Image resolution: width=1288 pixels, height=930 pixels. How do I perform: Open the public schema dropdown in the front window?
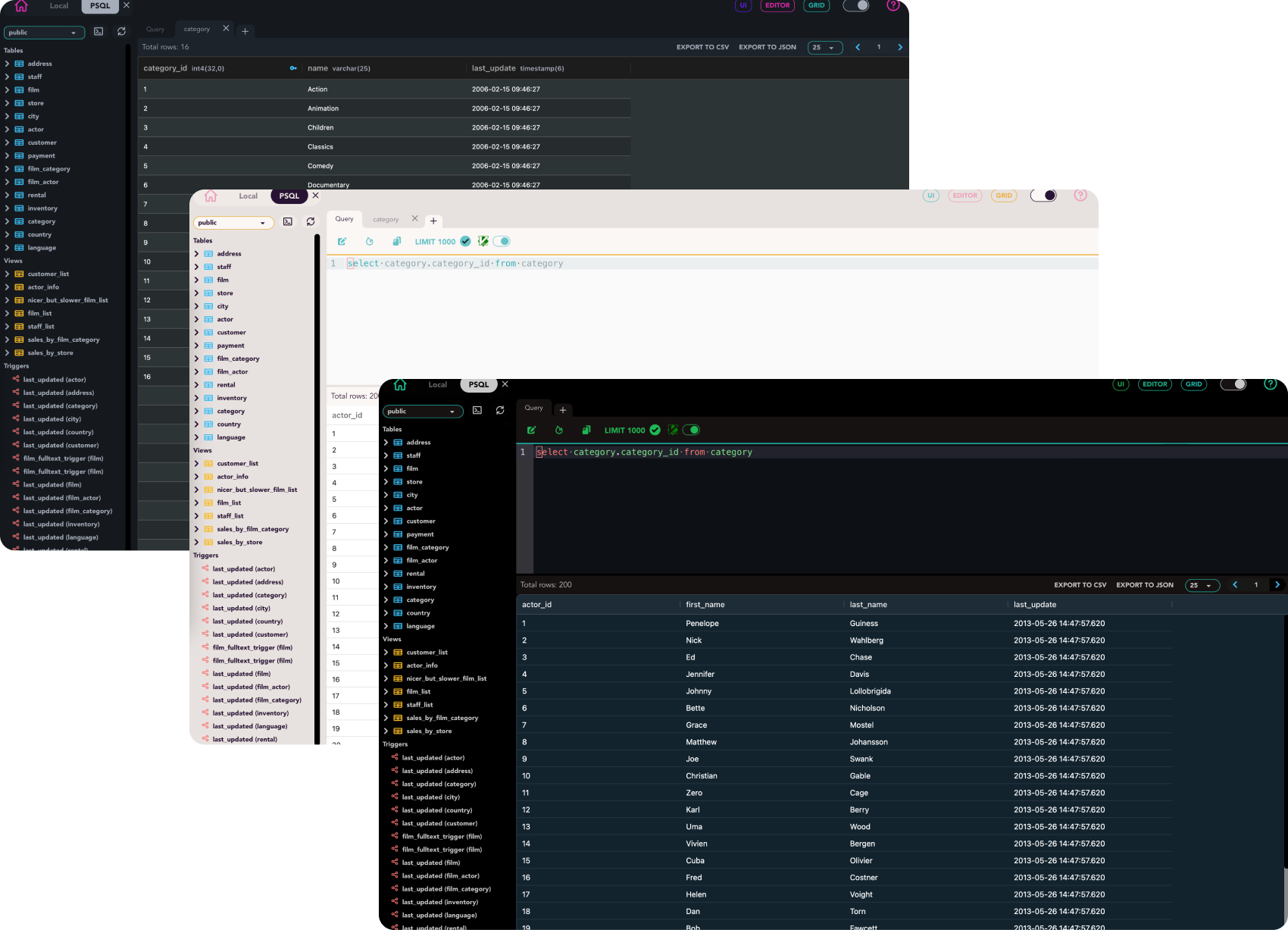coord(423,412)
